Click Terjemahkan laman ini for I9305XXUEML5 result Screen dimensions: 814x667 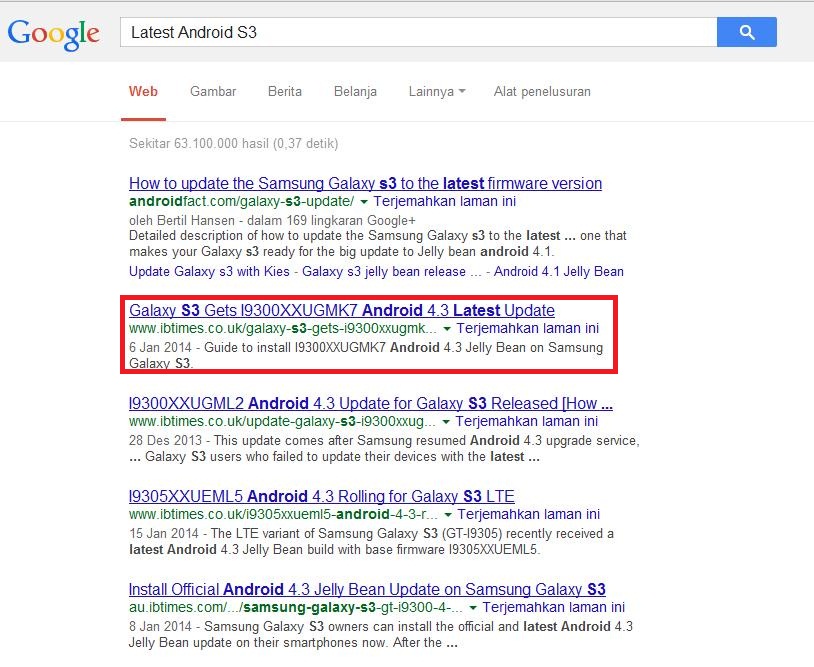click(528, 514)
